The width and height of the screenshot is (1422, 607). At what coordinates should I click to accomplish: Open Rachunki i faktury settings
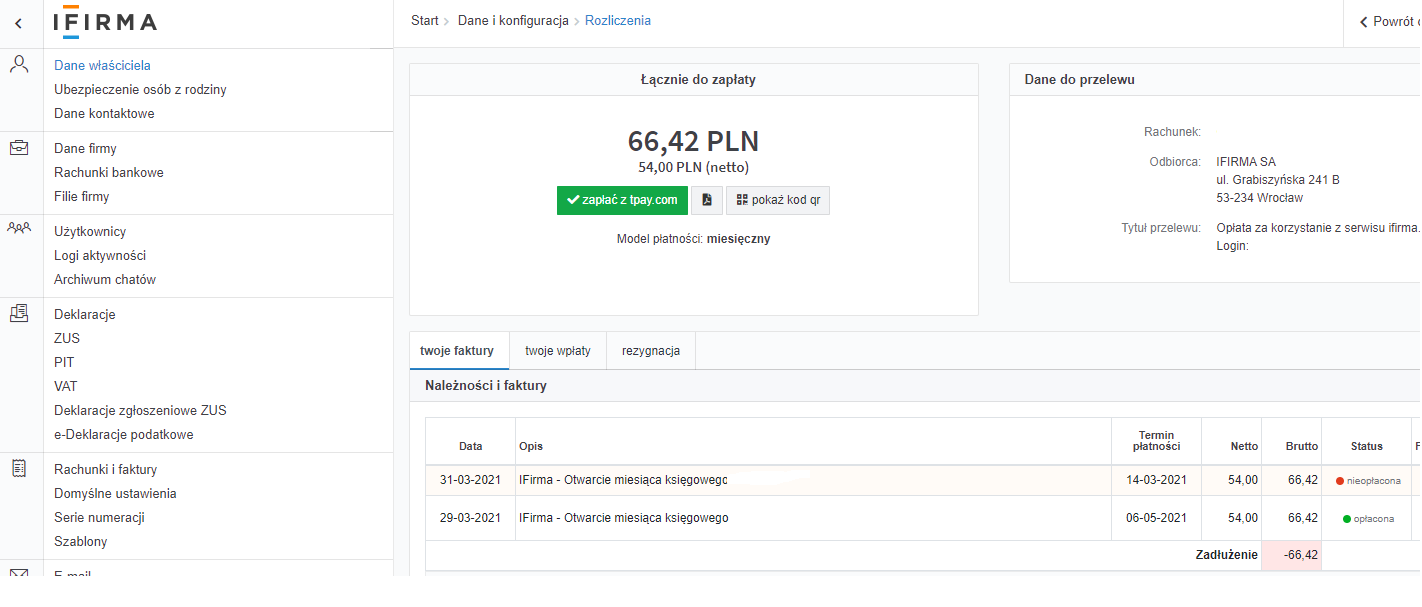tap(105, 469)
